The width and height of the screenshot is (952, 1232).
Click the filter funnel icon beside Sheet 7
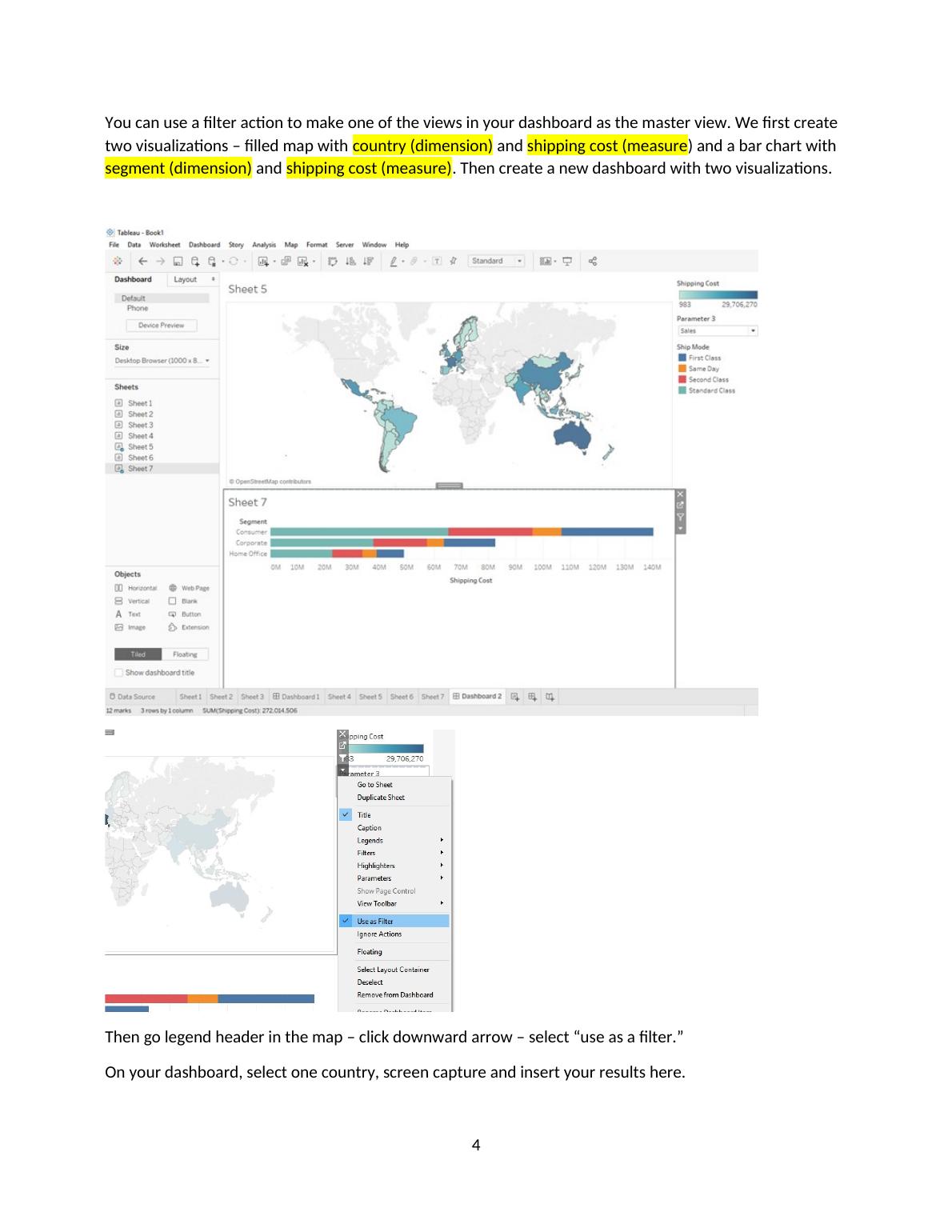click(681, 517)
